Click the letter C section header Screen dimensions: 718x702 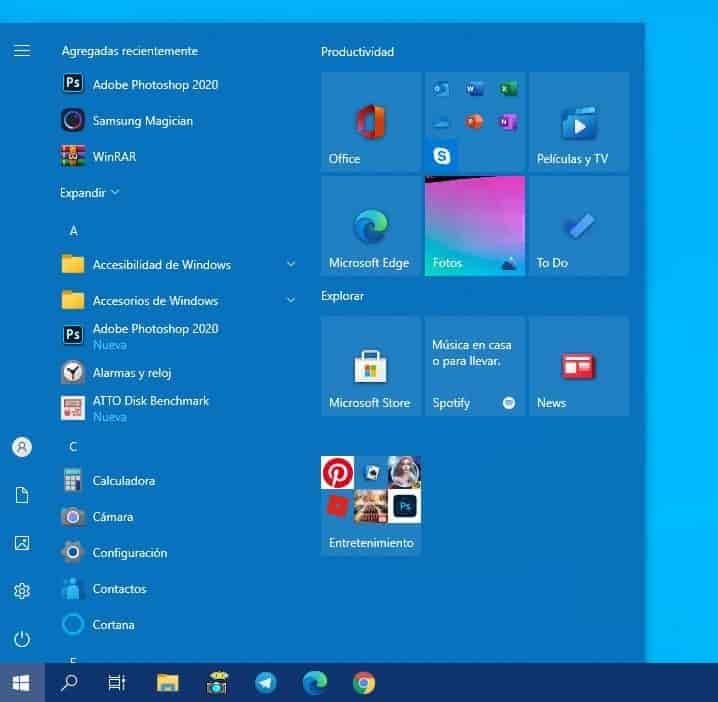[x=73, y=446]
